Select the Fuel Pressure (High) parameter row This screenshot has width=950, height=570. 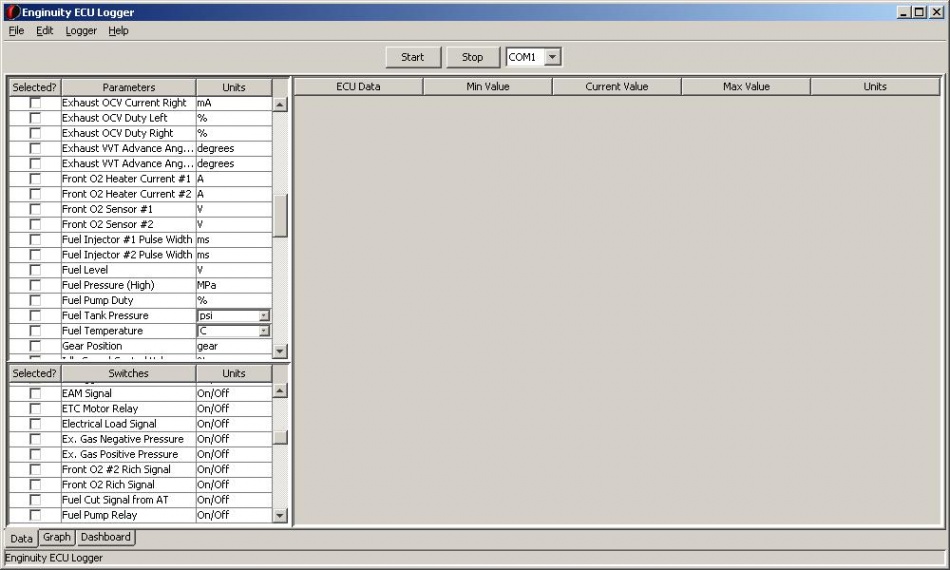pos(141,285)
